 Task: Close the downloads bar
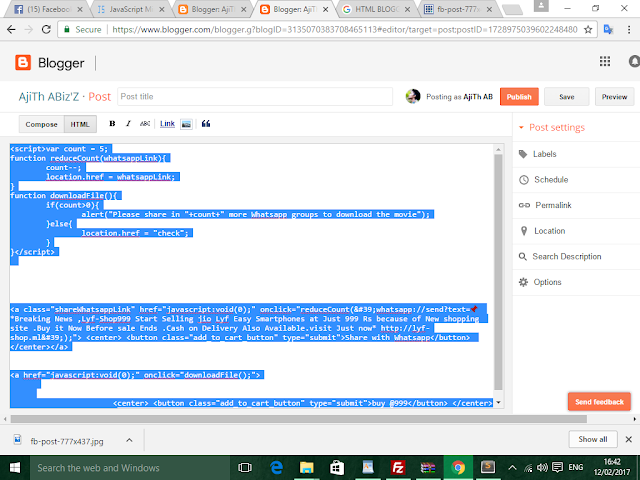(629, 440)
